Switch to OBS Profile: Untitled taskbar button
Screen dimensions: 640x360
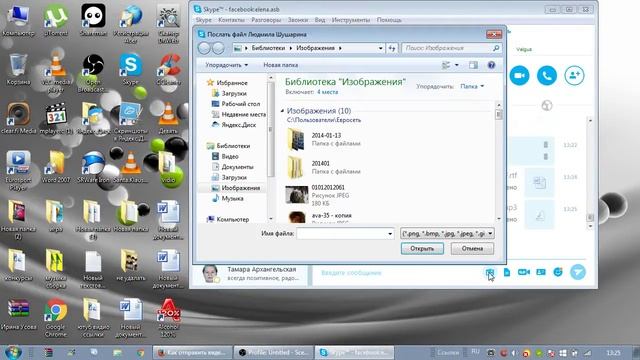(273, 352)
